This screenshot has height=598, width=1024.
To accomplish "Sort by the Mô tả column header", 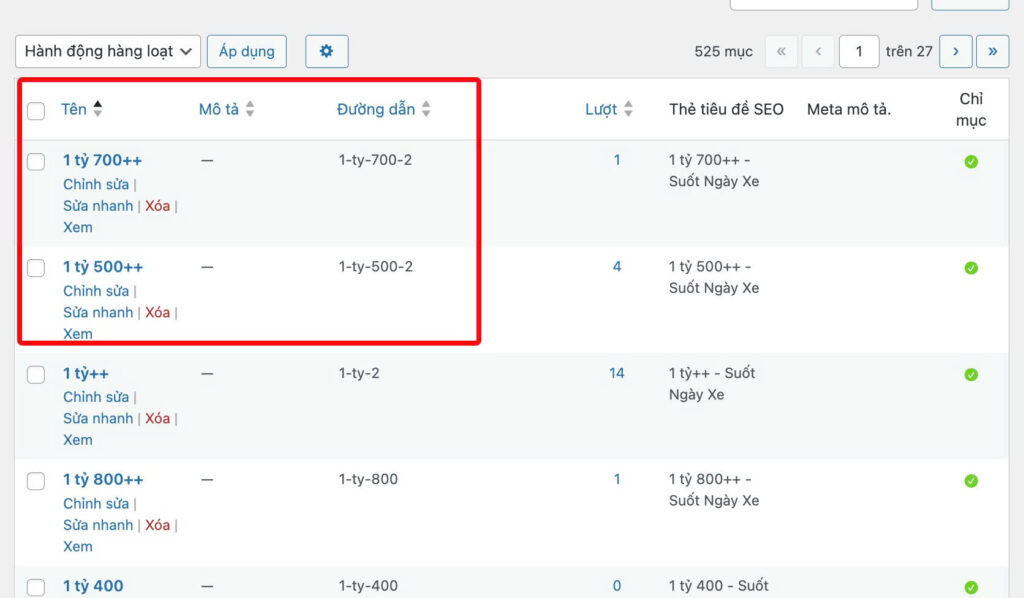I will [x=219, y=109].
